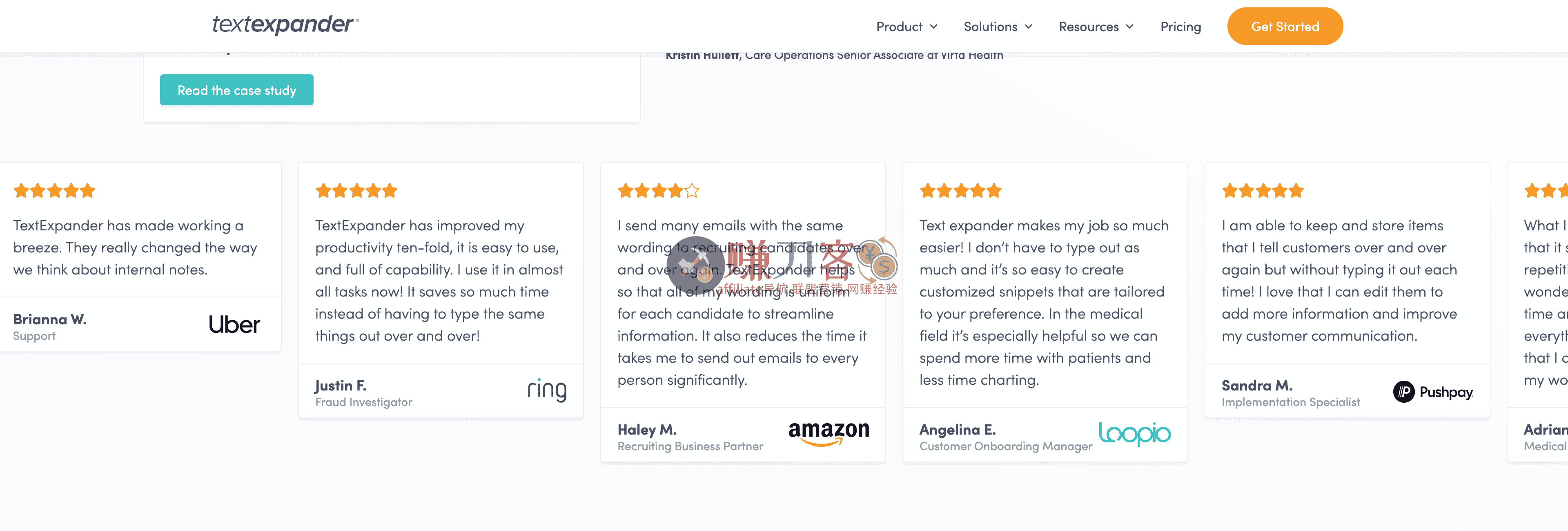
Task: Click the Ring logo
Action: (x=547, y=390)
